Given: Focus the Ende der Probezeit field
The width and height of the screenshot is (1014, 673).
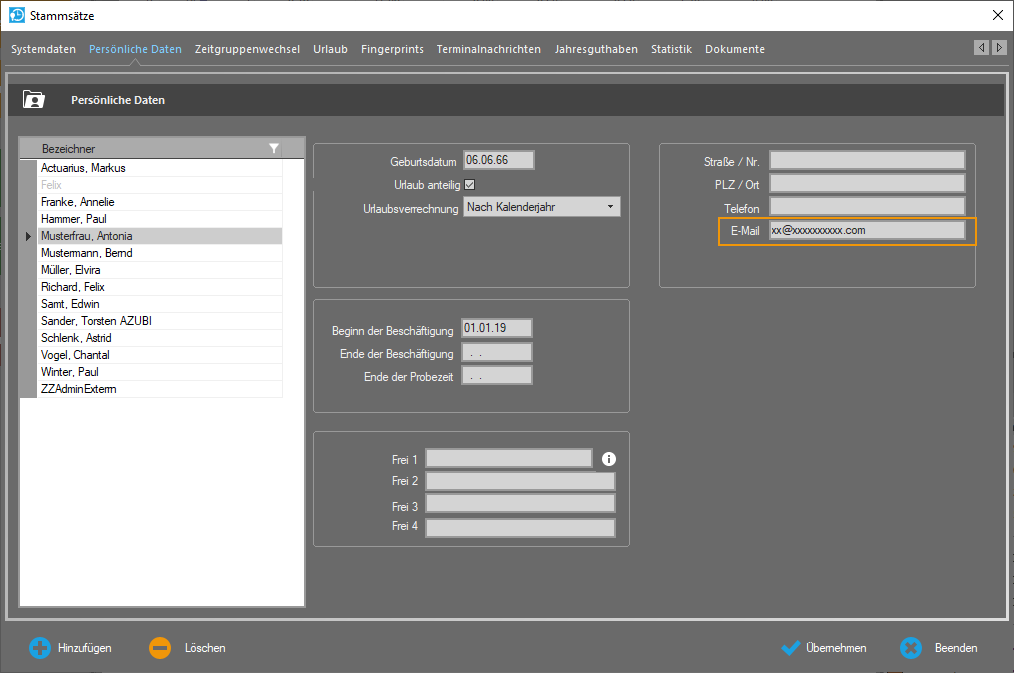Looking at the screenshot, I should pyautogui.click(x=496, y=376).
